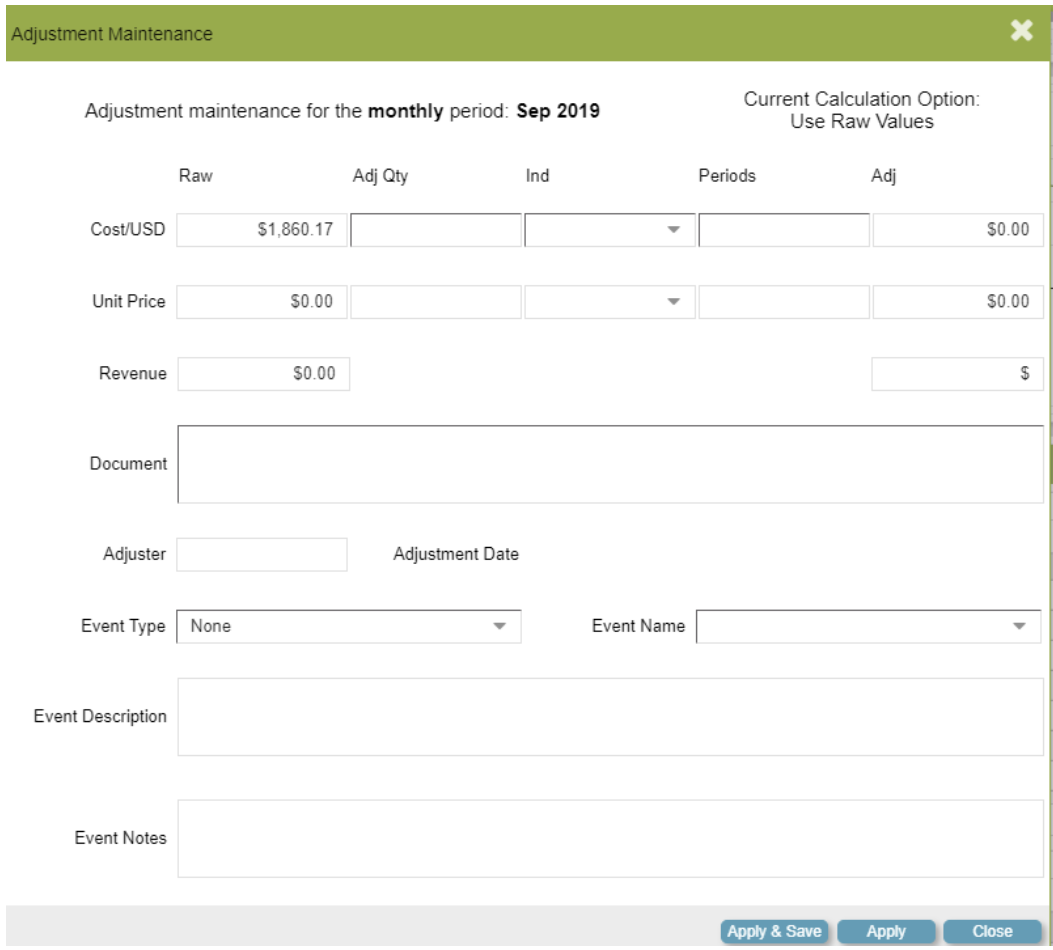Focus the Cost/USD Adj Qty field

point(435,230)
